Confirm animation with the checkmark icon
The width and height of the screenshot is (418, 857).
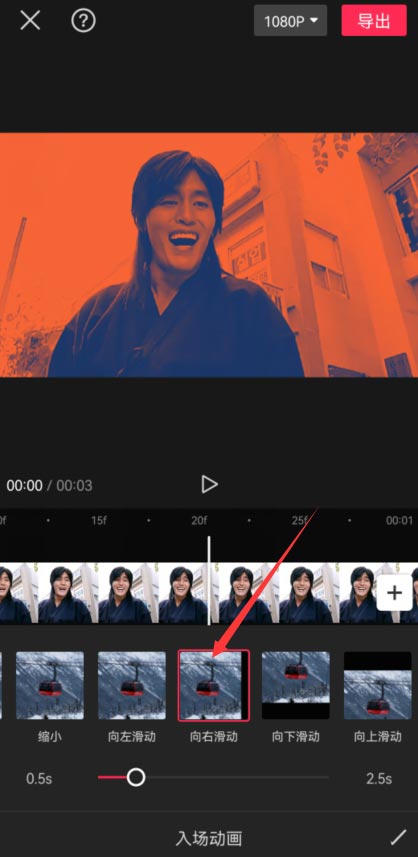pos(398,837)
